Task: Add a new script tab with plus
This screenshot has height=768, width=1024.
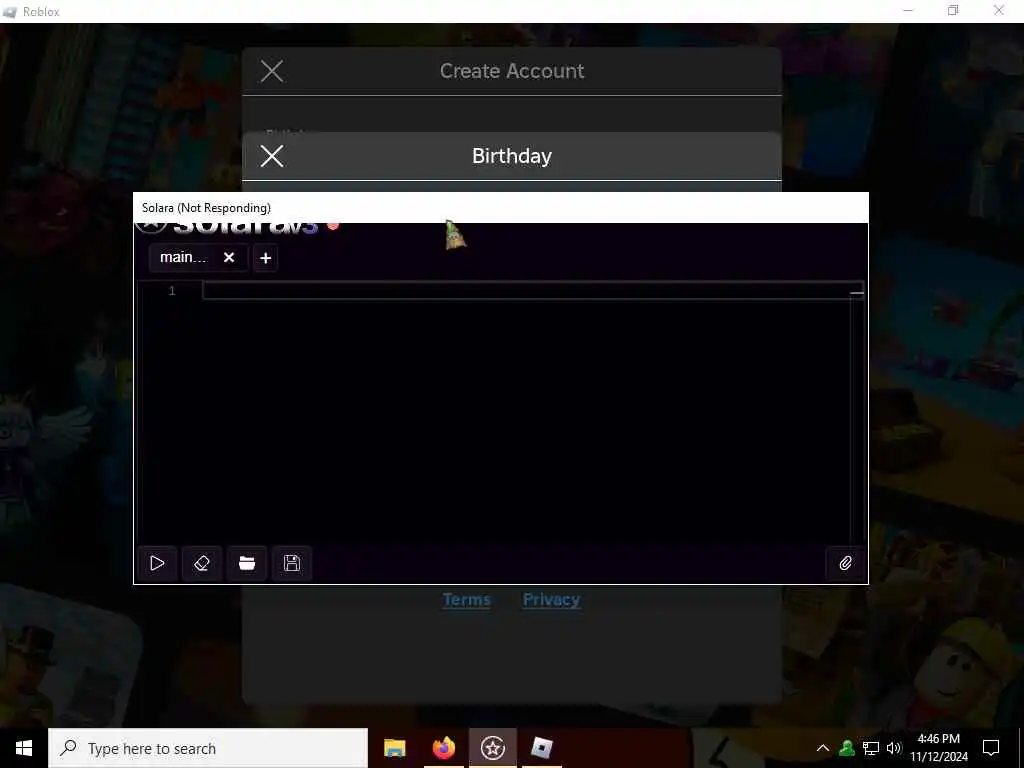Action: click(x=265, y=258)
